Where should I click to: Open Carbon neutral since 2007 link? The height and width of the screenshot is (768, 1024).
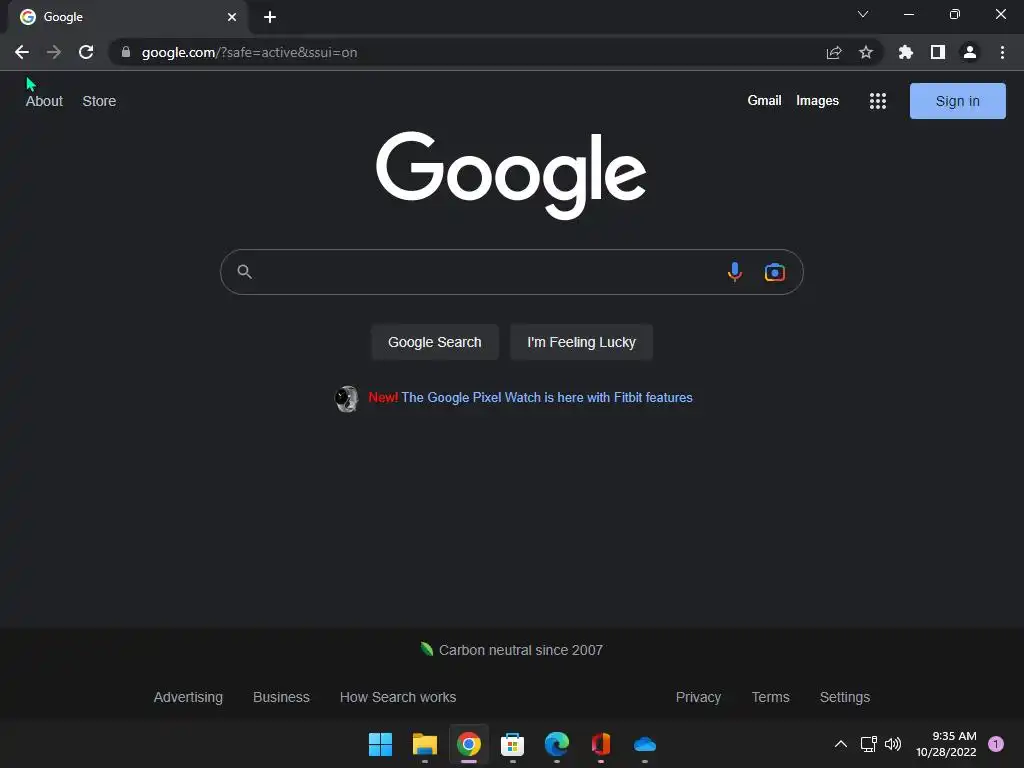pyautogui.click(x=520, y=650)
